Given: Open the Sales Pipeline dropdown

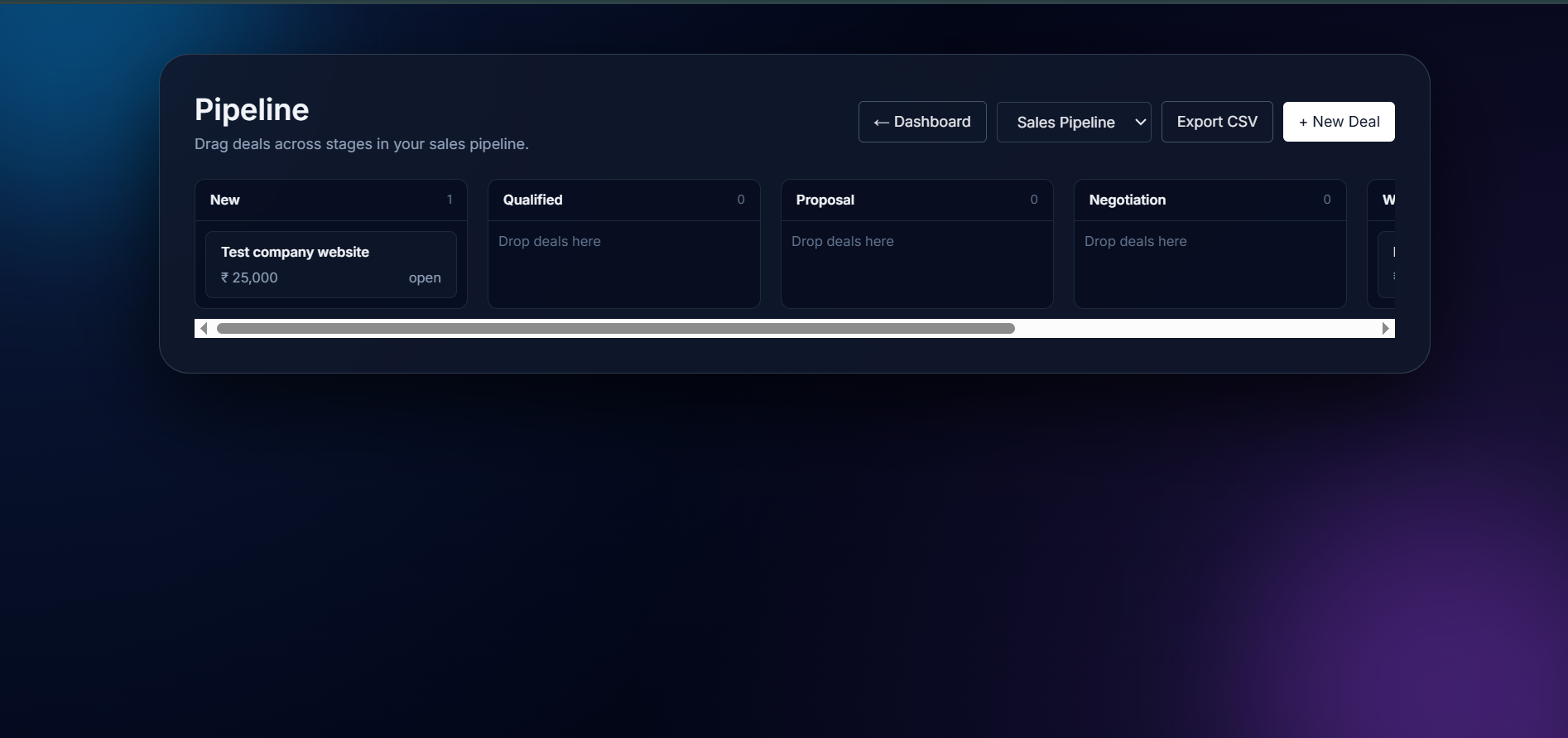Looking at the screenshot, I should click(x=1073, y=123).
